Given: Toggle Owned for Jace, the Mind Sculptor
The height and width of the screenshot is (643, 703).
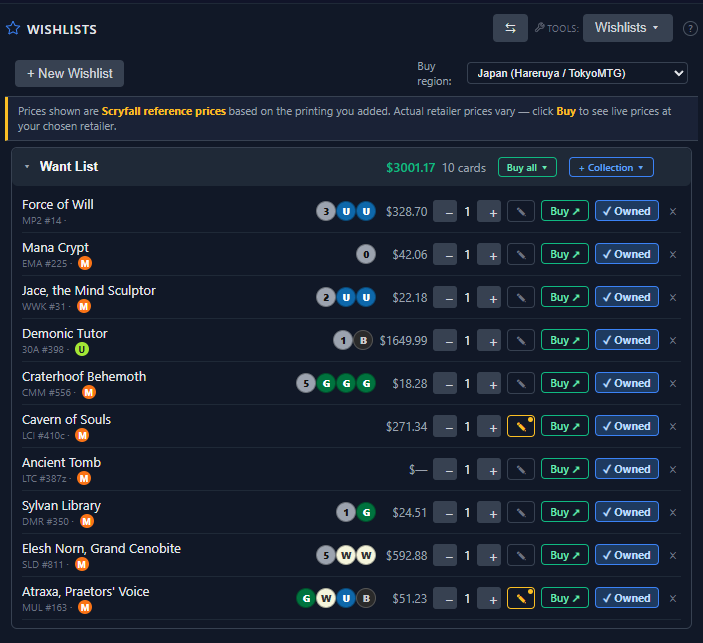Looking at the screenshot, I should click(x=627, y=297).
